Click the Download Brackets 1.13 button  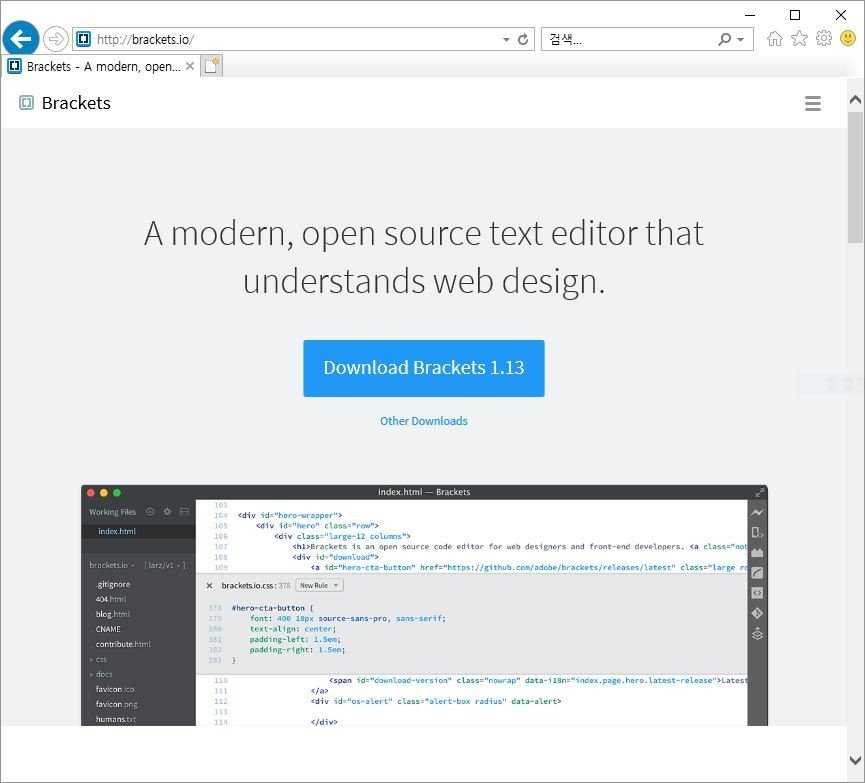pos(424,368)
